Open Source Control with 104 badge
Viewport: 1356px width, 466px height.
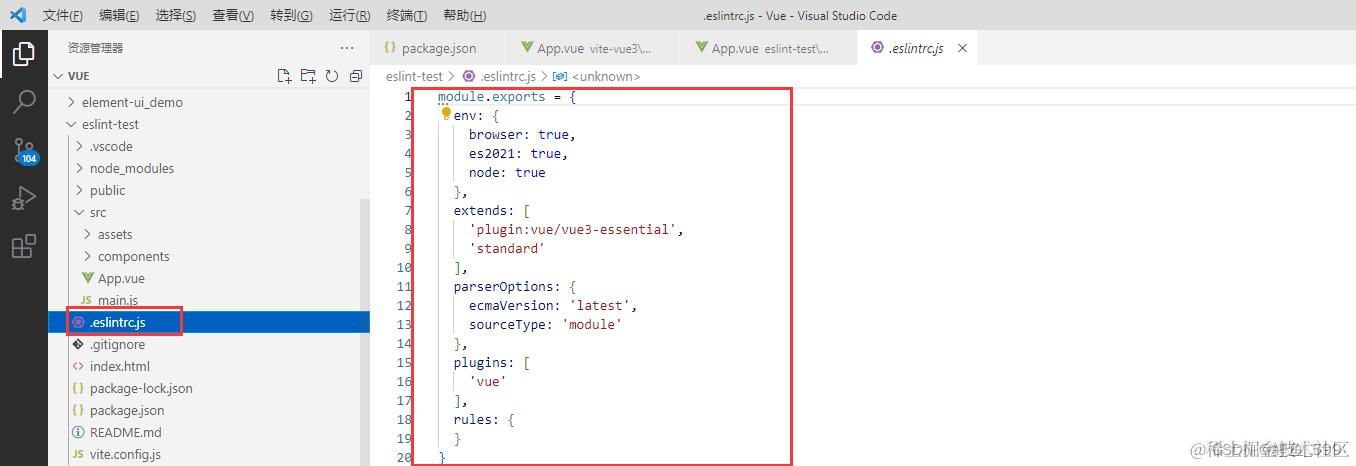(24, 151)
